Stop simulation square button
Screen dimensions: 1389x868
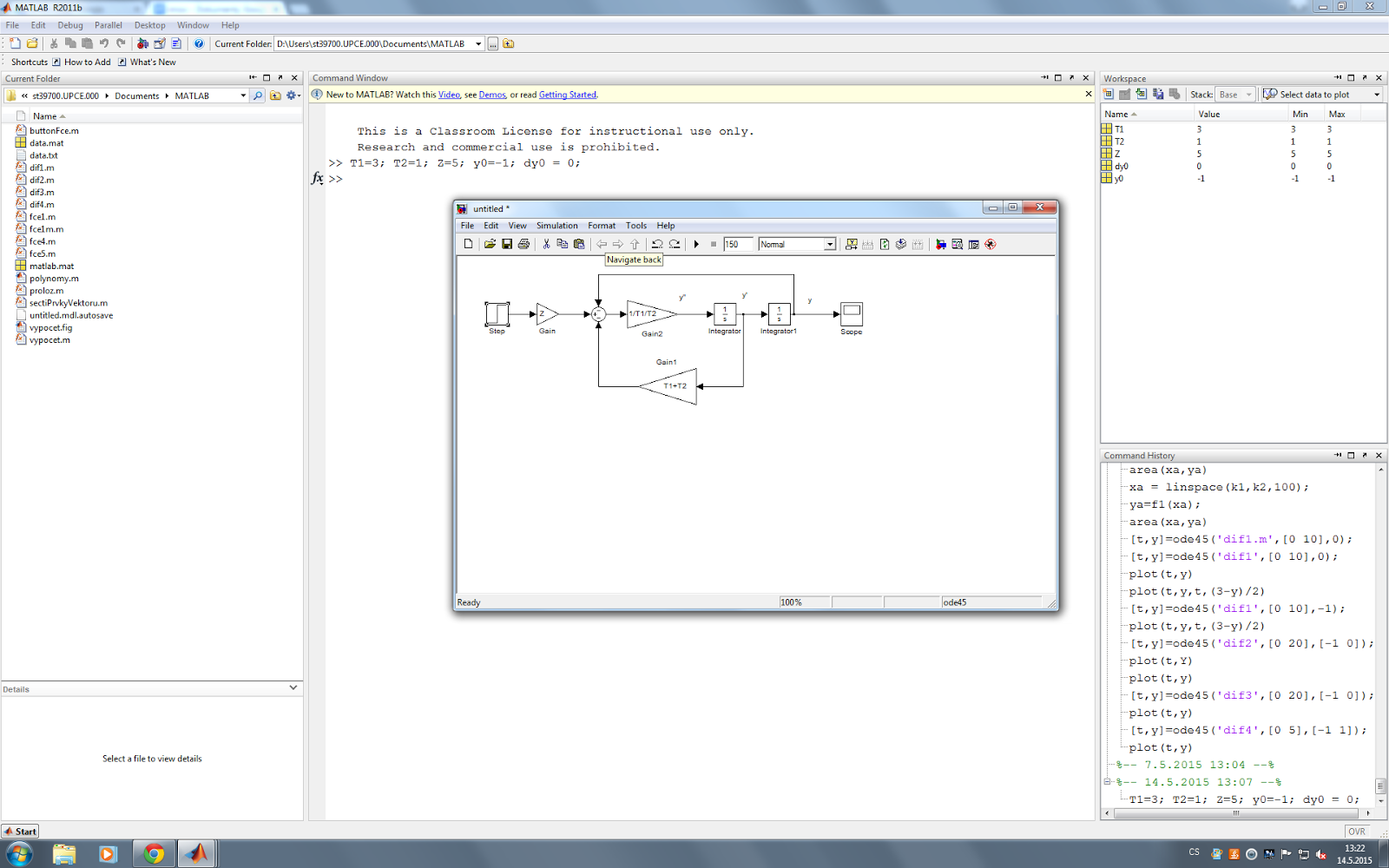[714, 244]
